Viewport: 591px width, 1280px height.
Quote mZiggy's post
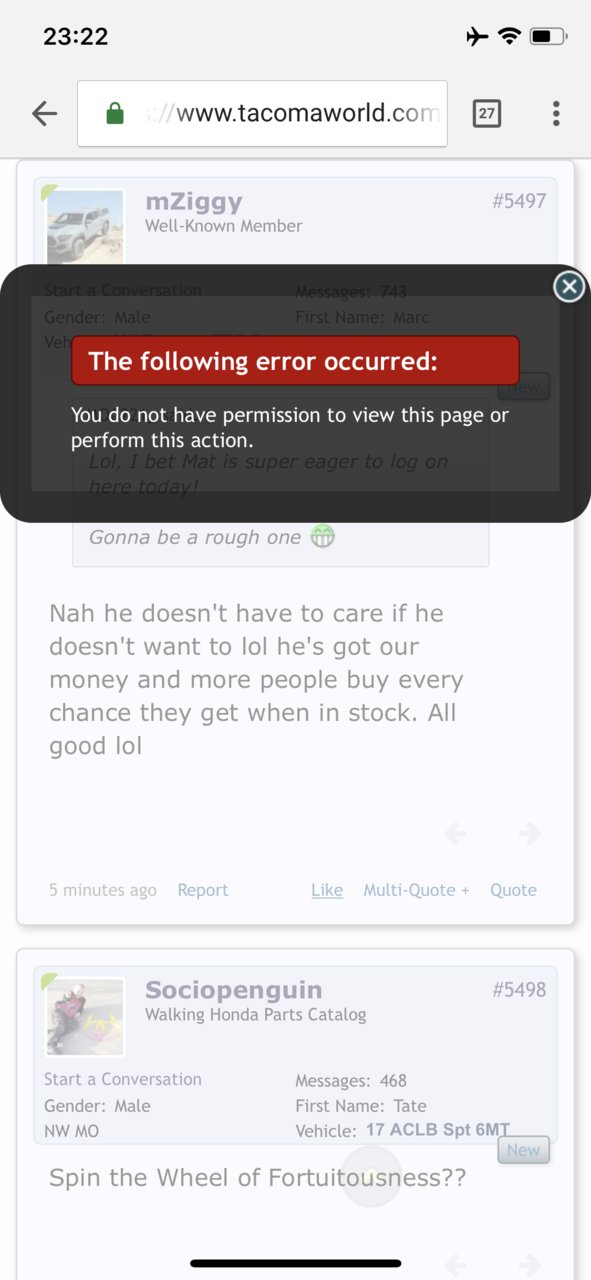tap(513, 890)
